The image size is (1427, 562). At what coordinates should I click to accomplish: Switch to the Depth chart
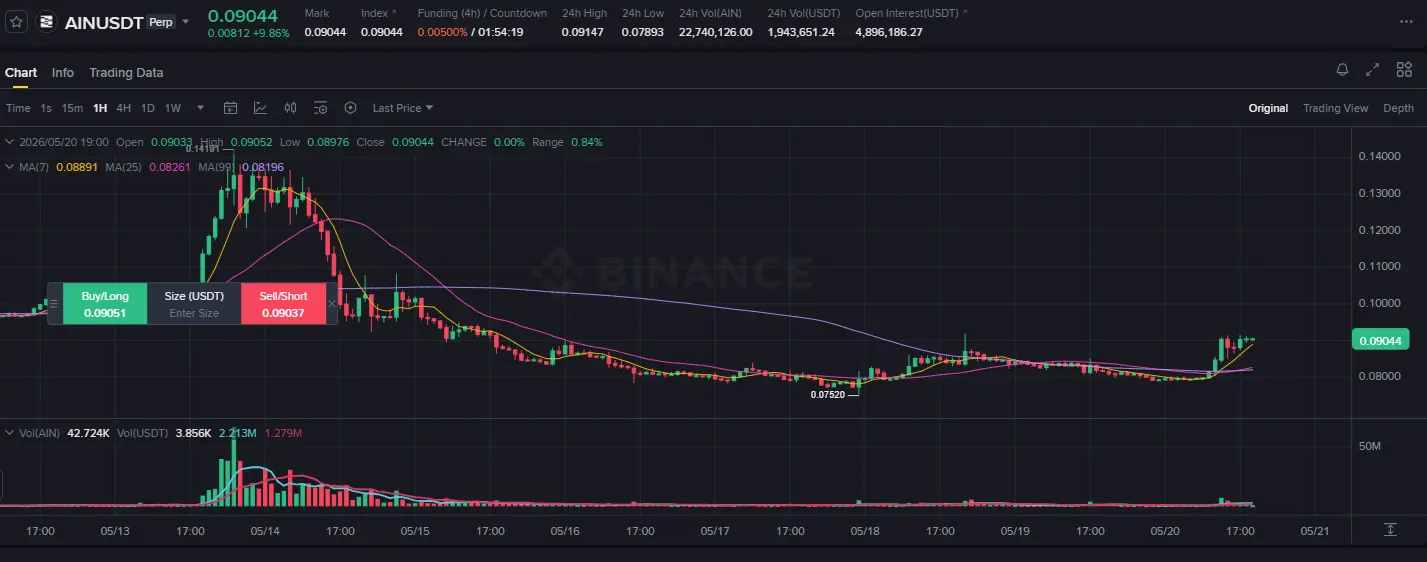click(1398, 108)
